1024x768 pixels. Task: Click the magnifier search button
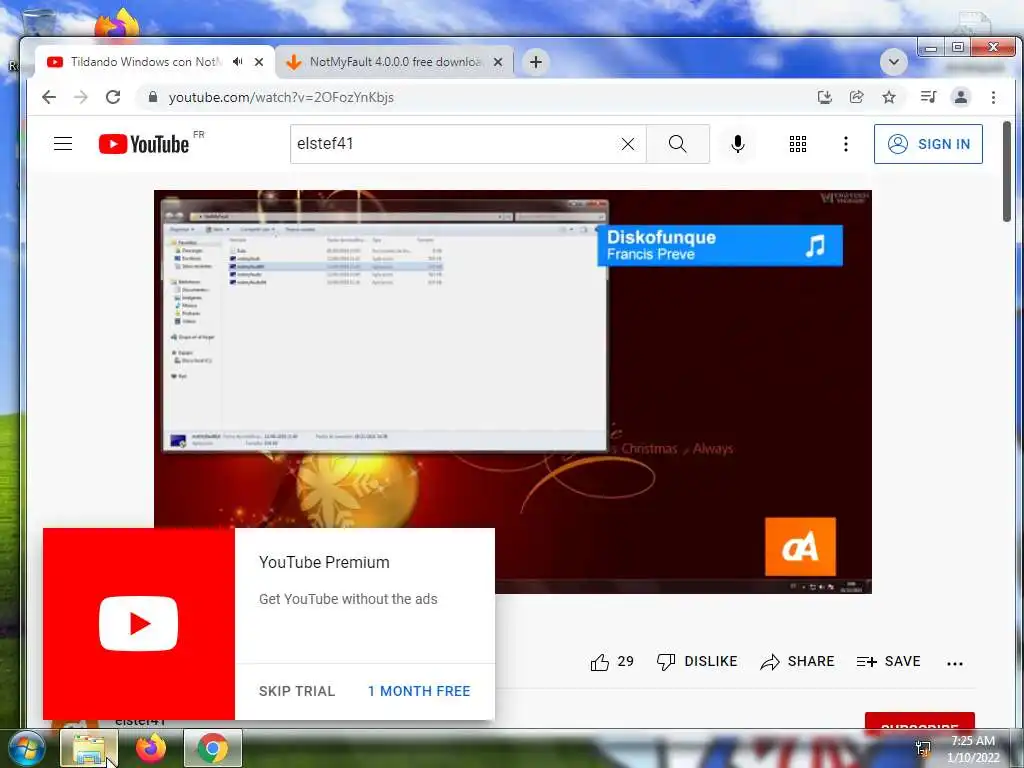(x=678, y=144)
